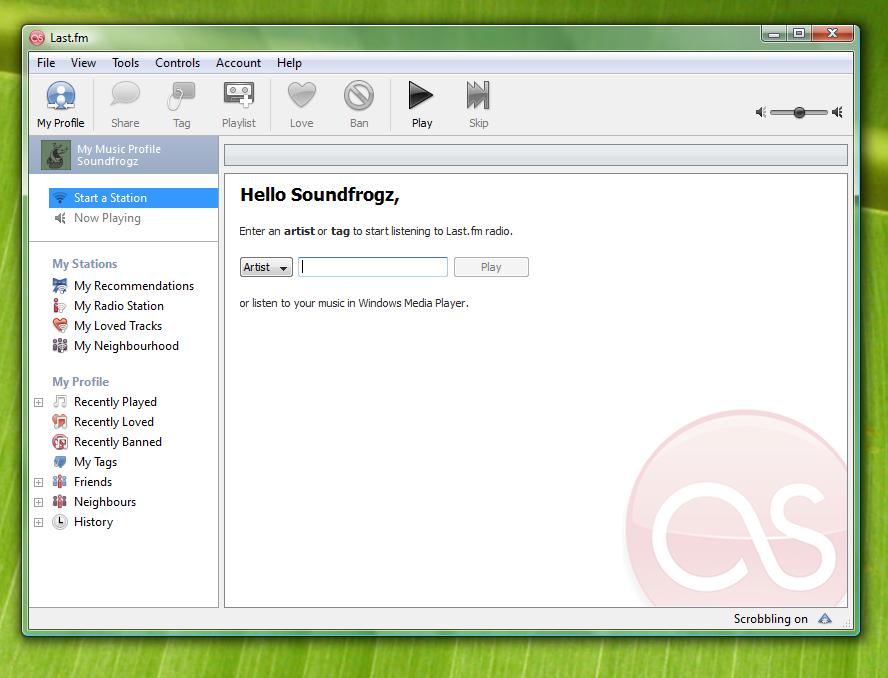Select Start a Station in sidebar
The height and width of the screenshot is (678, 888).
tap(133, 198)
